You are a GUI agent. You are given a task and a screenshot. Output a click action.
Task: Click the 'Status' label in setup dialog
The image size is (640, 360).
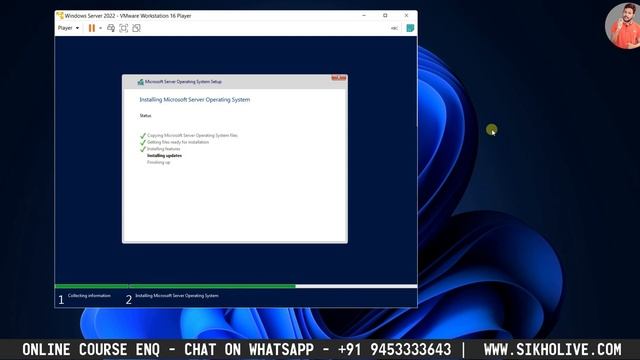145,116
